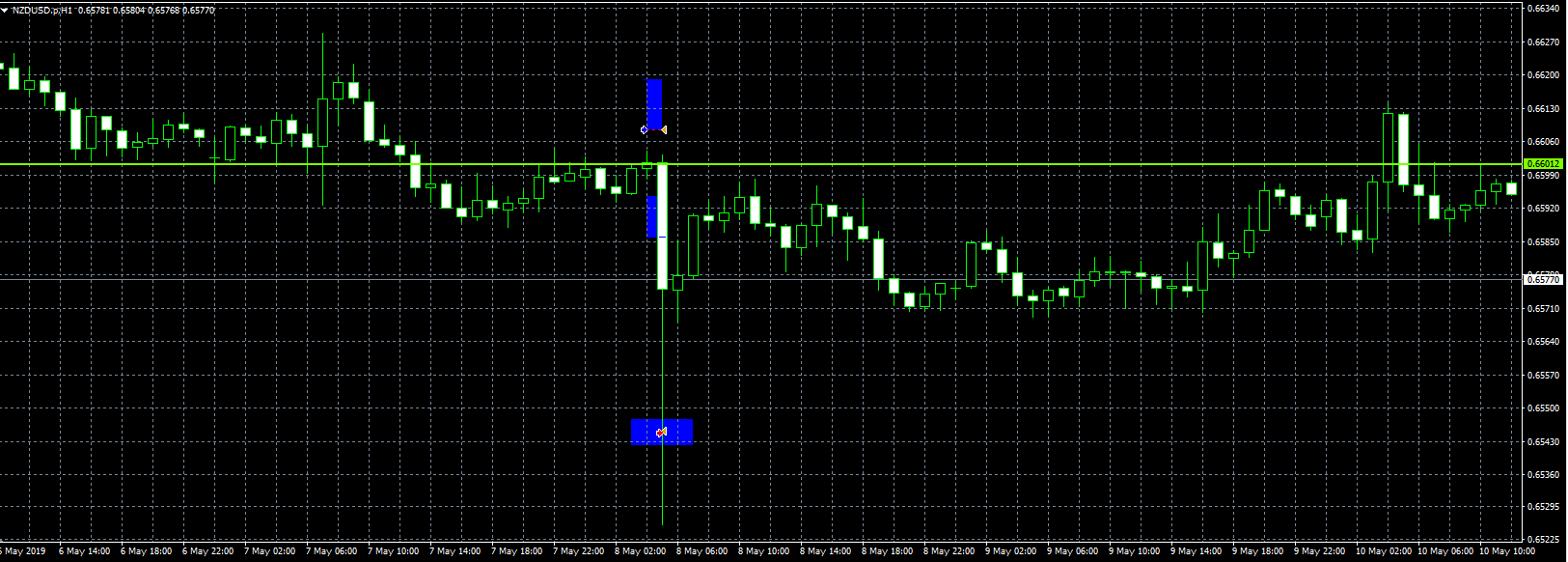Click the 0.66340 price scale label
The width and height of the screenshot is (1568, 562).
click(1544, 9)
